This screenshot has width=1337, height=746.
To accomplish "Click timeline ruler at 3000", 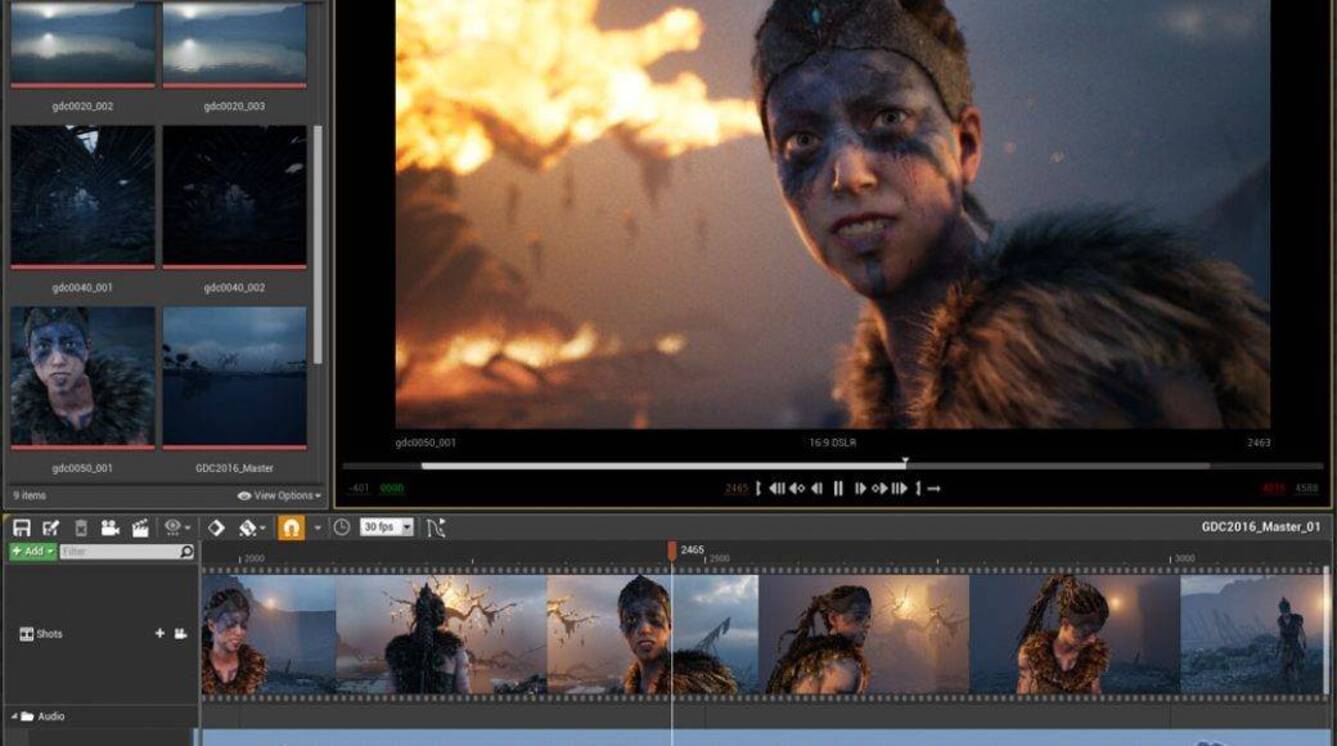I will tap(1185, 557).
